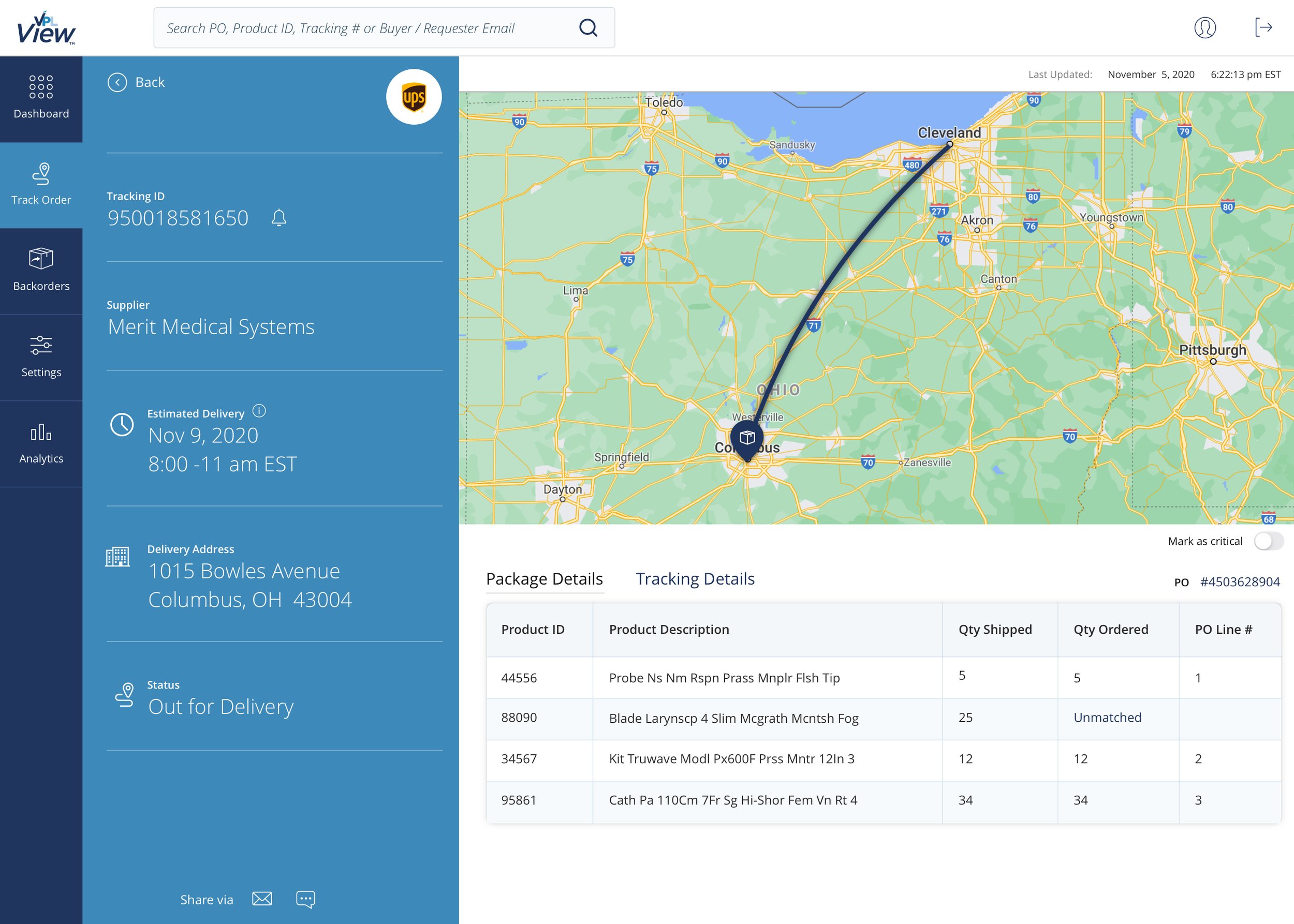This screenshot has height=924, width=1294.
Task: Click tracking number 950018581650
Action: point(178,218)
